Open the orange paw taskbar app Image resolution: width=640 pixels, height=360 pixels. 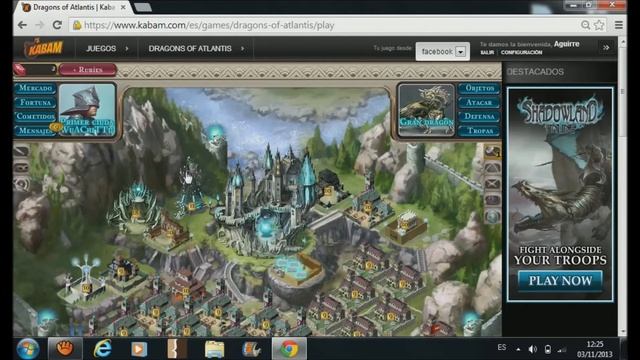pyautogui.click(x=65, y=349)
